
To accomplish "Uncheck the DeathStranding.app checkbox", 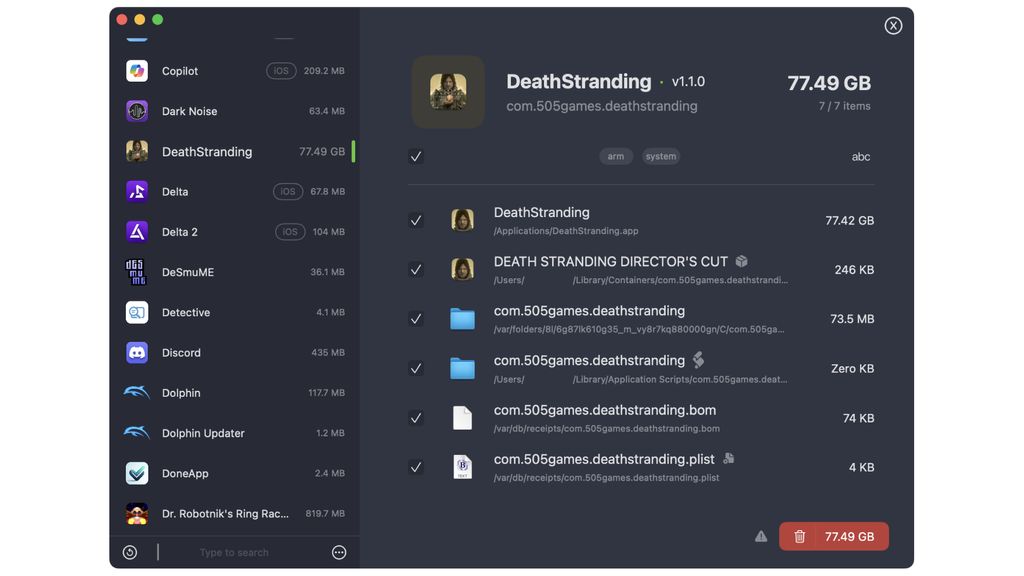I will pos(416,221).
